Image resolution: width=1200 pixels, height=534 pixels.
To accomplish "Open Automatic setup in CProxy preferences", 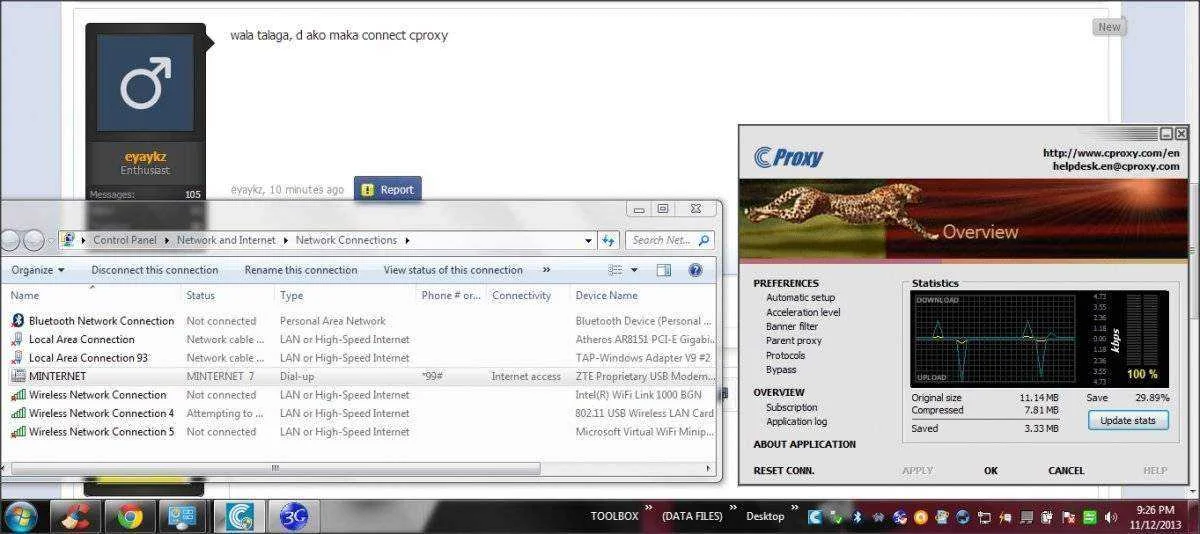I will coord(800,298).
